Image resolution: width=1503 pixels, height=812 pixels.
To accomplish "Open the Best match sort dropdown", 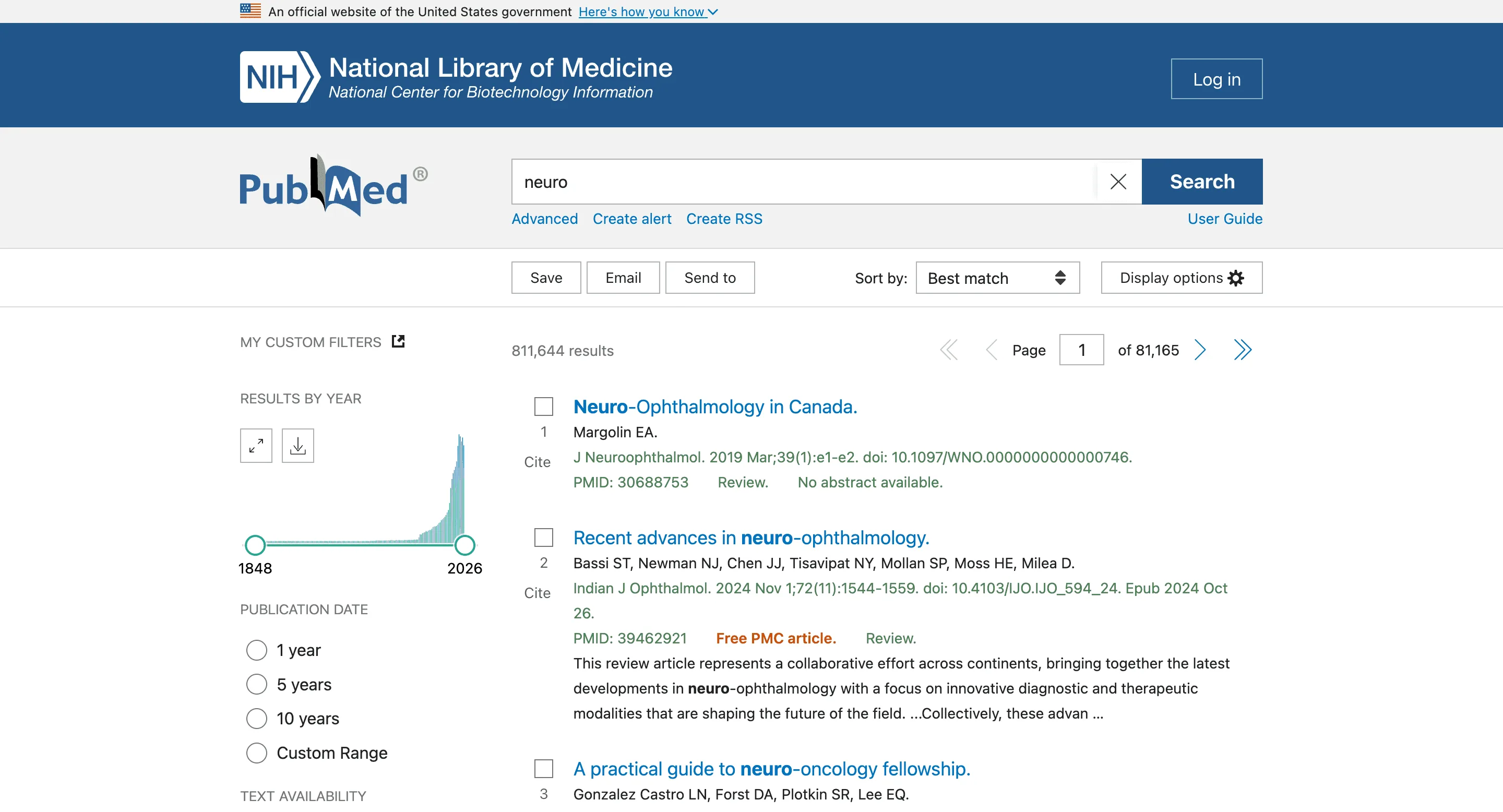I will tap(997, 278).
